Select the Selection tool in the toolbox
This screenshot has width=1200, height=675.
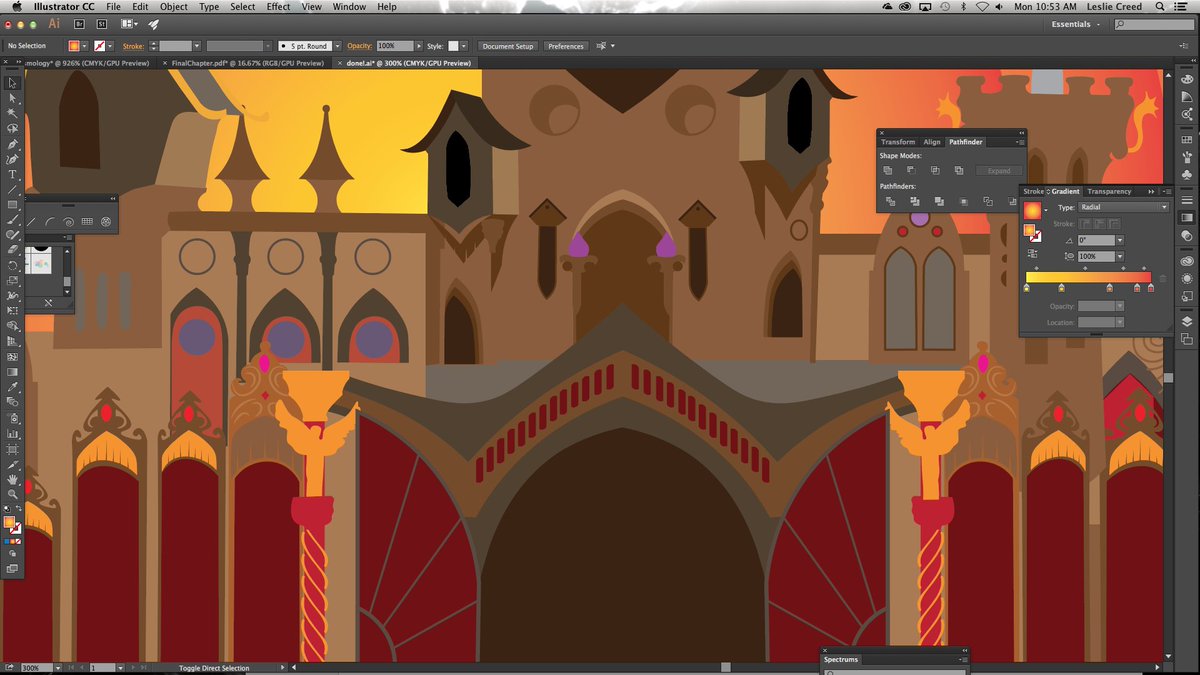coord(13,83)
